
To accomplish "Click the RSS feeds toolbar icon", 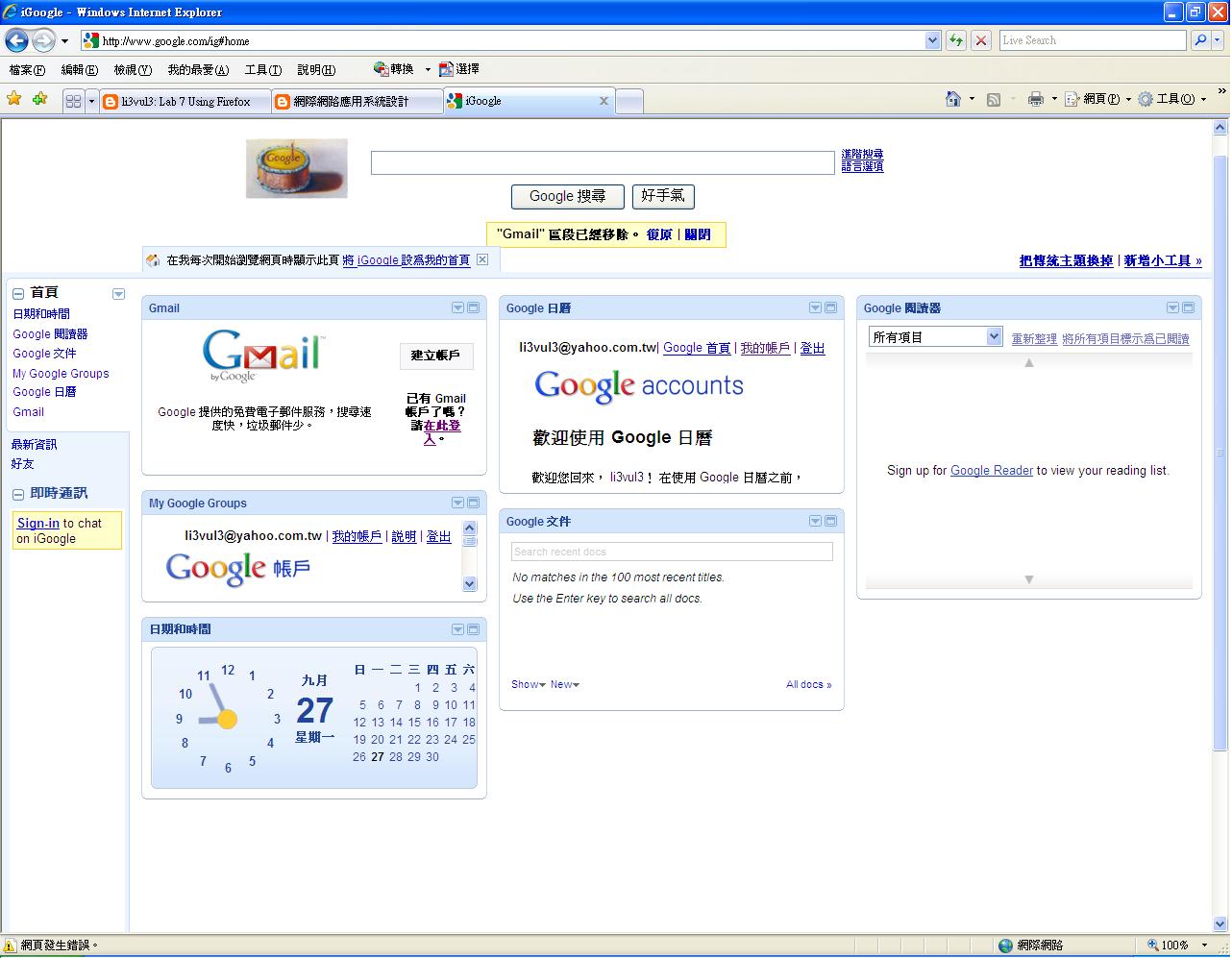I will [x=994, y=99].
